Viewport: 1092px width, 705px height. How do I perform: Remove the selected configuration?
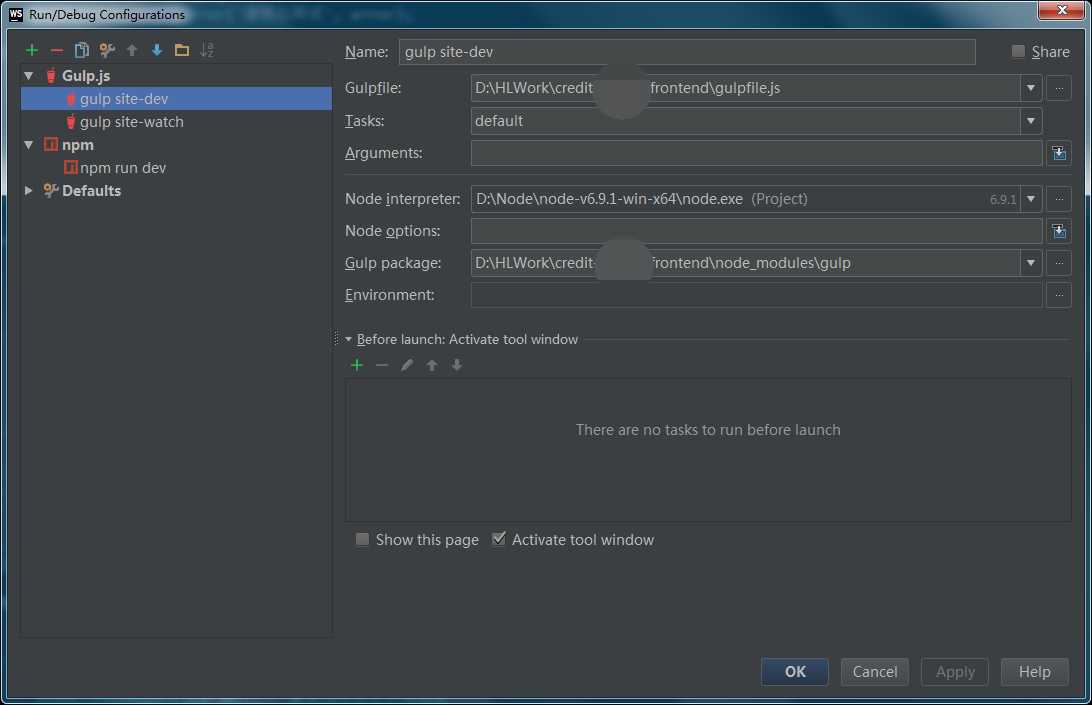click(56, 50)
